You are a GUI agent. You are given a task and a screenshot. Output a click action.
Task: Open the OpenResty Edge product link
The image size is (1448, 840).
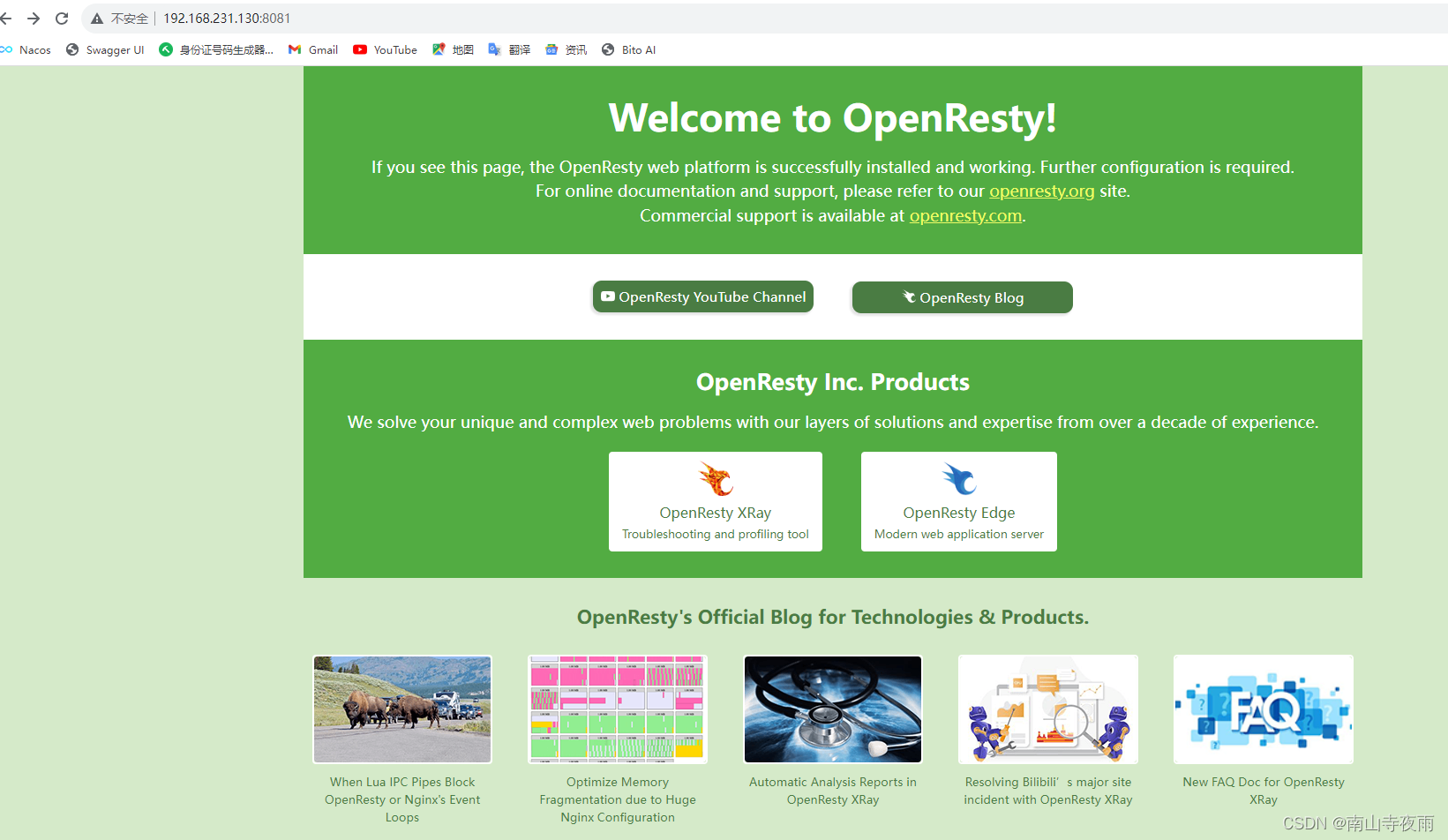pos(959,501)
